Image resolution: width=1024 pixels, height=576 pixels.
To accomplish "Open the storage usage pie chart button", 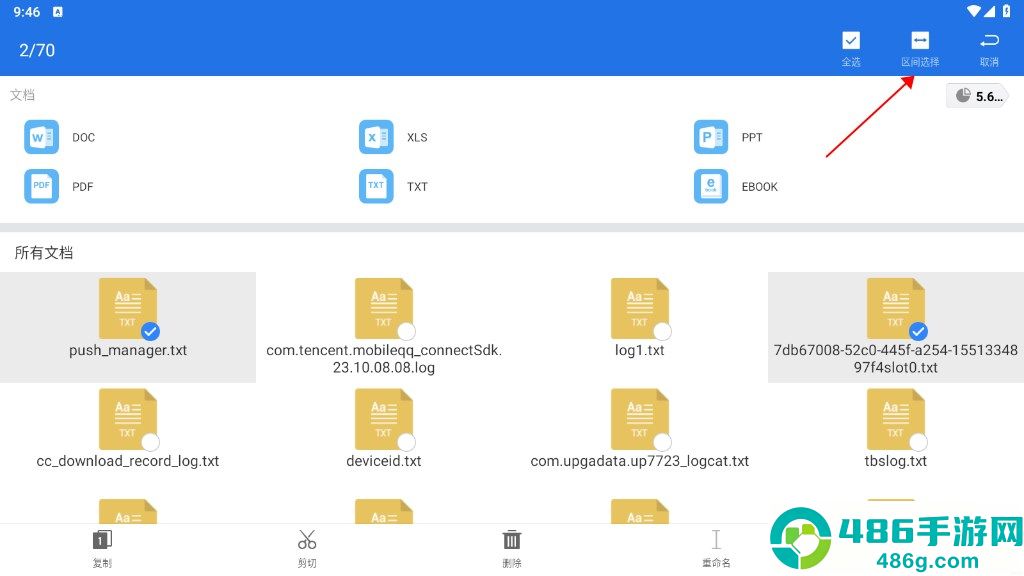I will pyautogui.click(x=977, y=96).
